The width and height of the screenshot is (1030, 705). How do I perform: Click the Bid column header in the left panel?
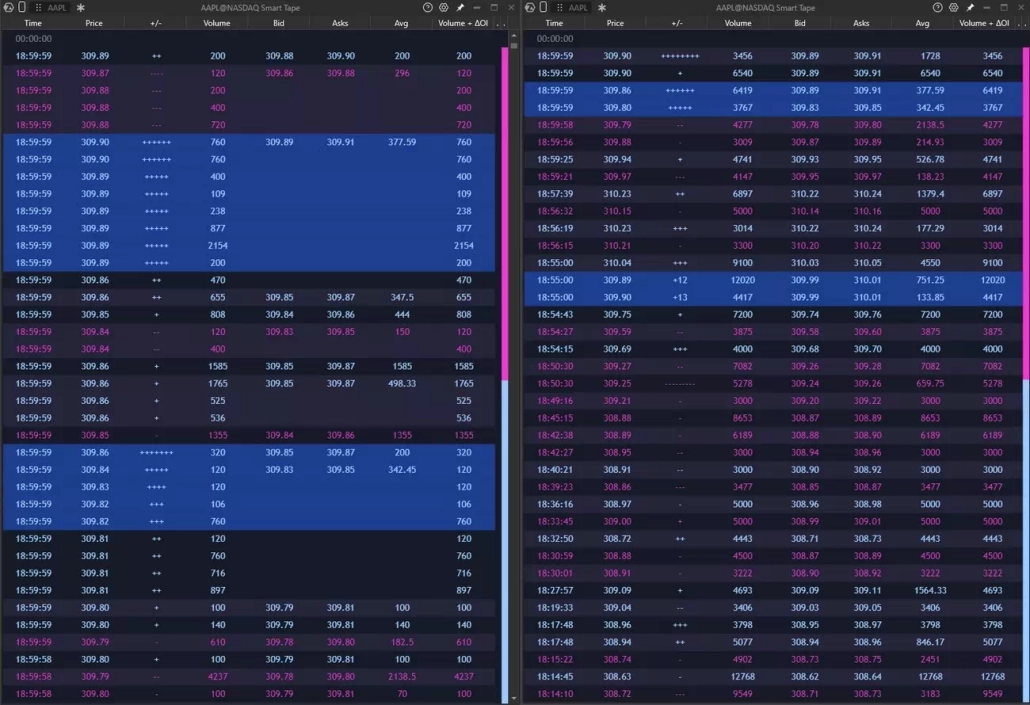tap(279, 23)
